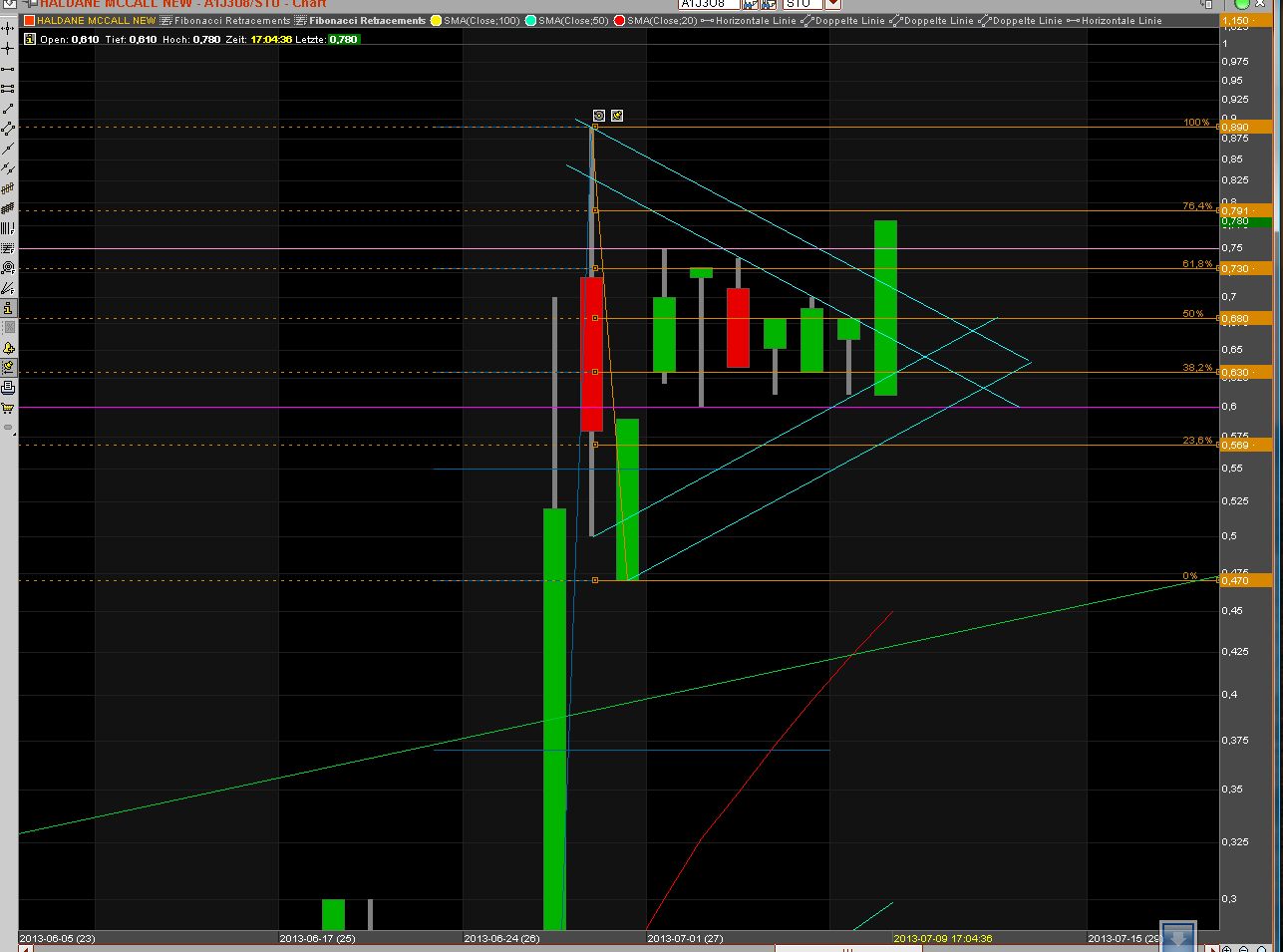Select the horizontal line drawing tool
This screenshot has width=1283, height=952.
[x=8, y=69]
